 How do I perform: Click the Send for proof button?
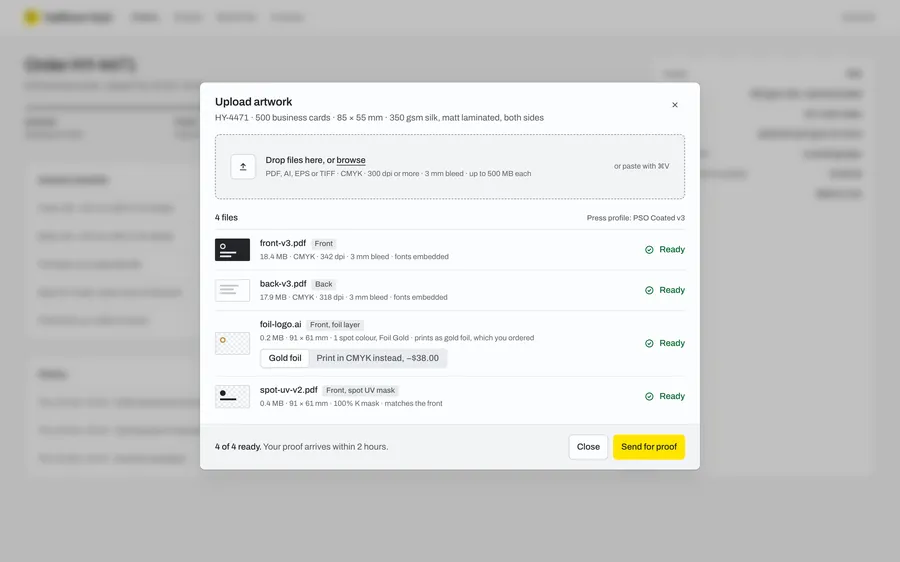649,447
